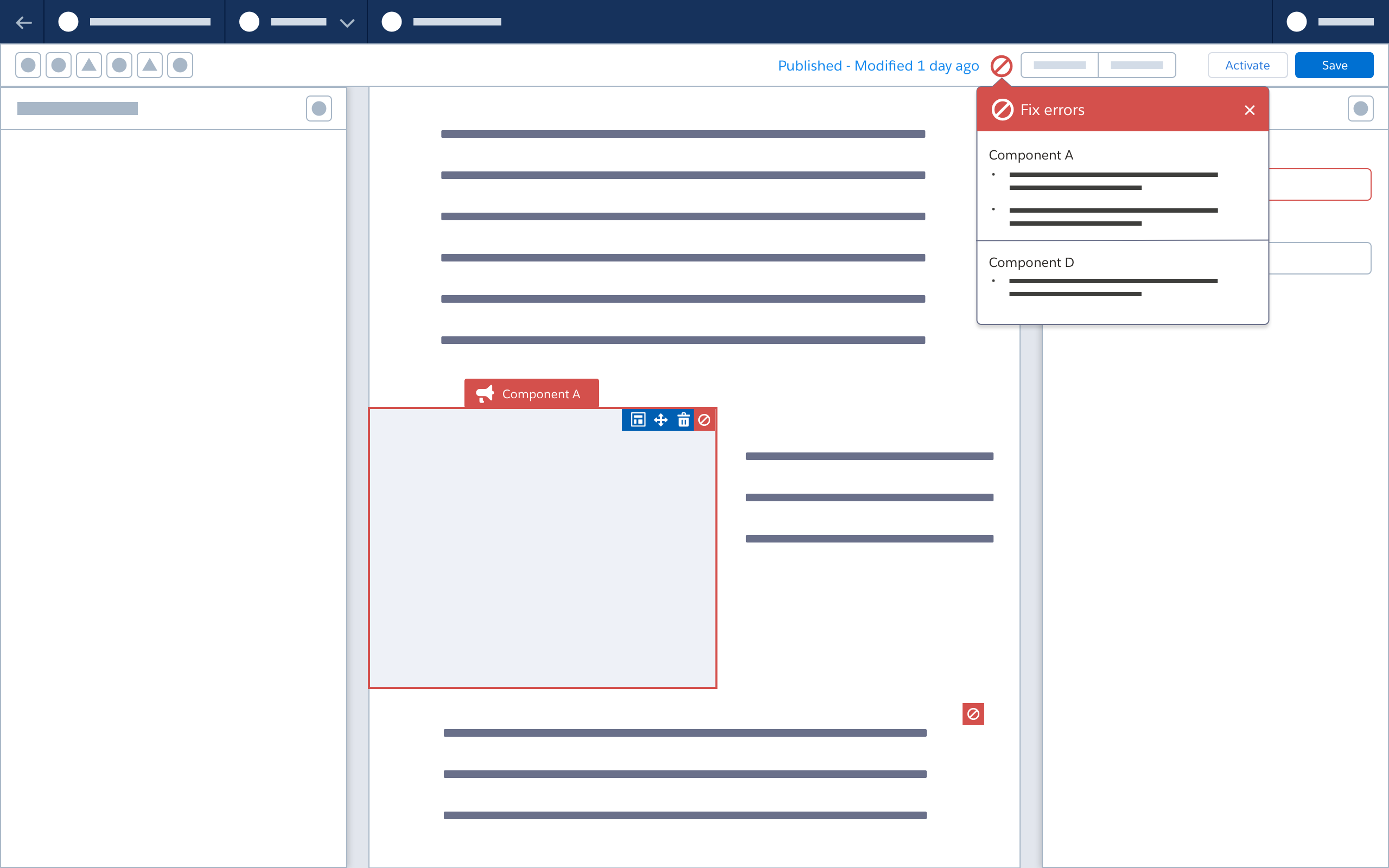Image resolution: width=1389 pixels, height=868 pixels.
Task: Click the Published - Modified 1 day ago status
Action: coord(878,66)
